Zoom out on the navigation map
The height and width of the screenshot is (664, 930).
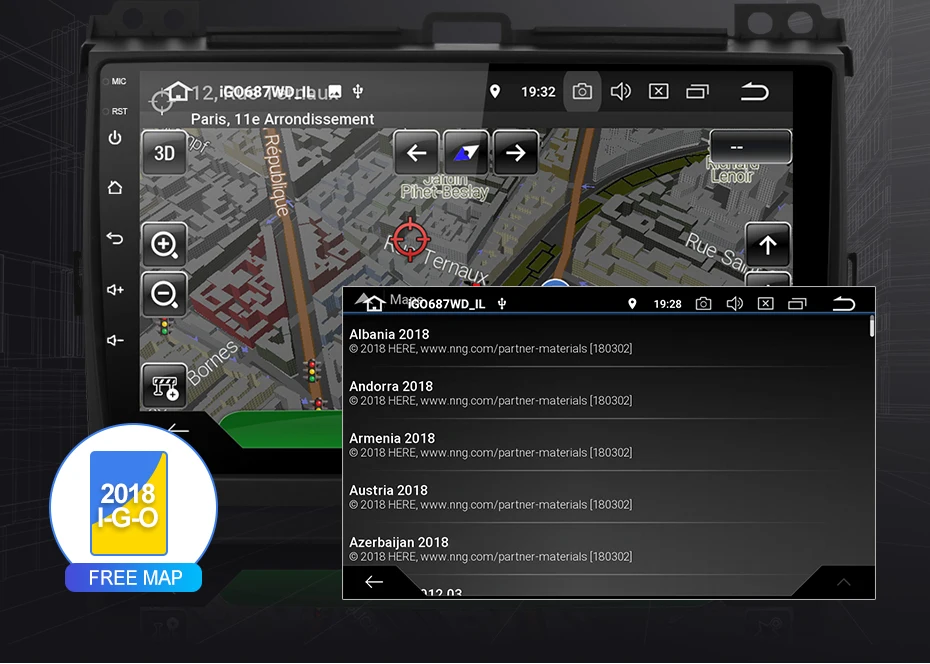(164, 294)
